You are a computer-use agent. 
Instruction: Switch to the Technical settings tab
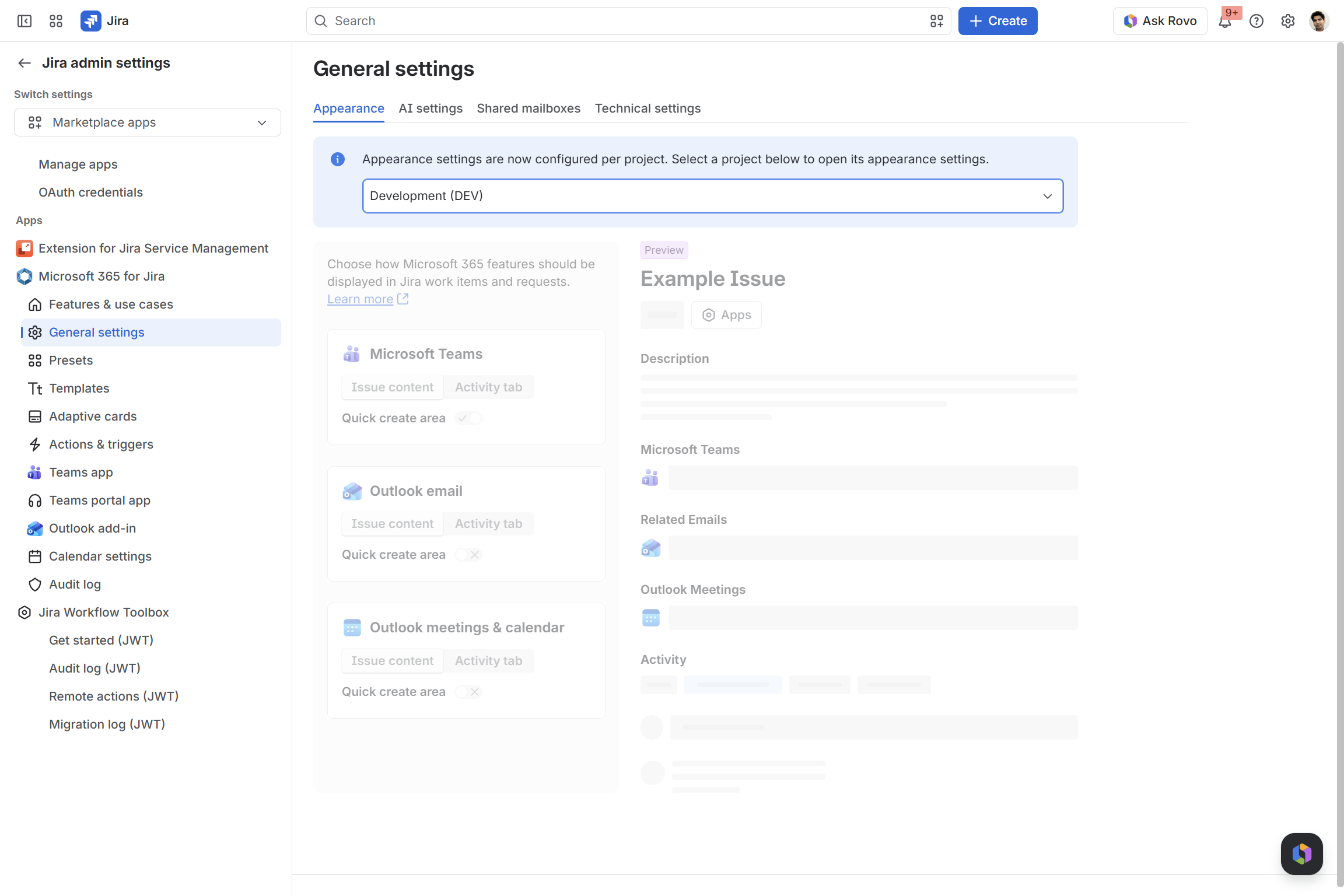click(647, 108)
